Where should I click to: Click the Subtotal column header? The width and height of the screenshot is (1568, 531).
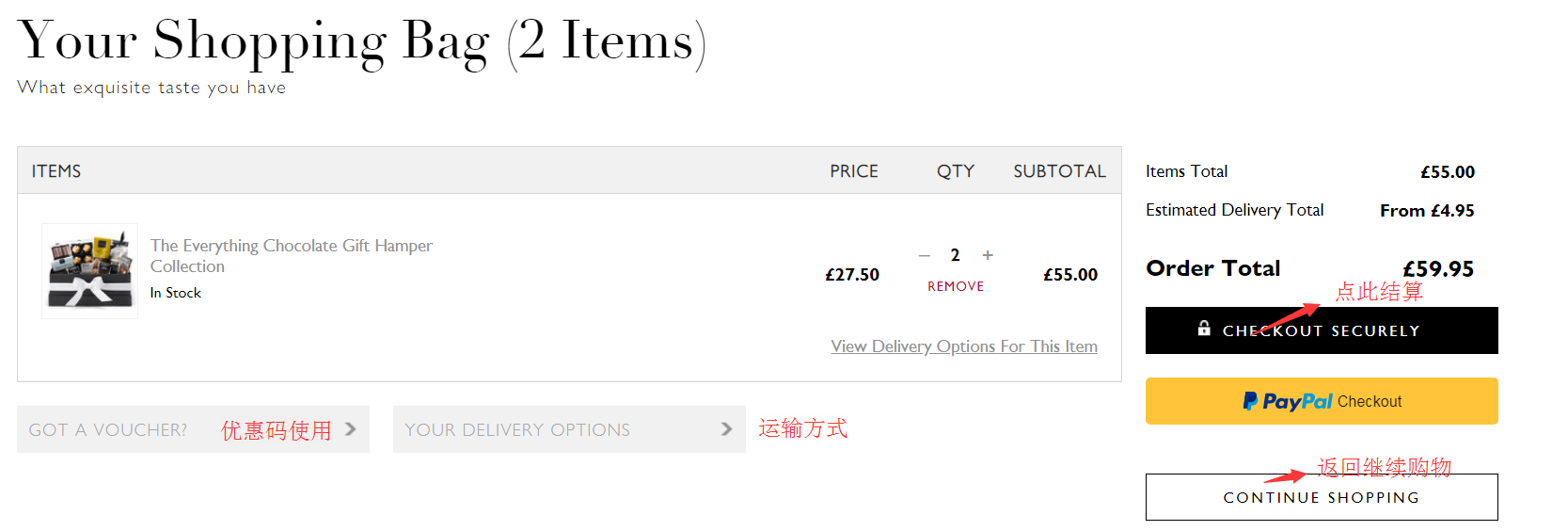click(1059, 171)
